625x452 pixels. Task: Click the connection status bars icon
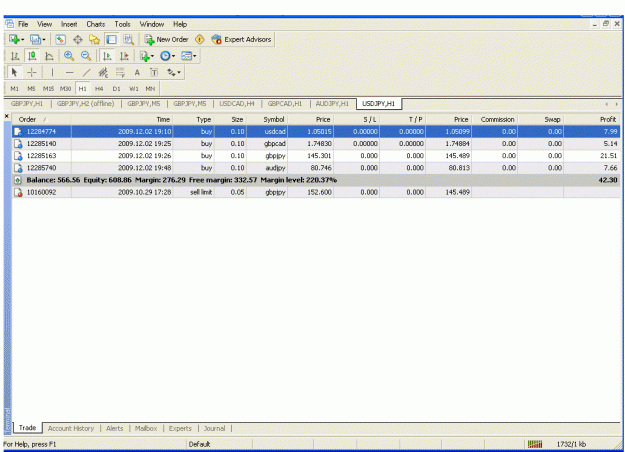coord(535,444)
